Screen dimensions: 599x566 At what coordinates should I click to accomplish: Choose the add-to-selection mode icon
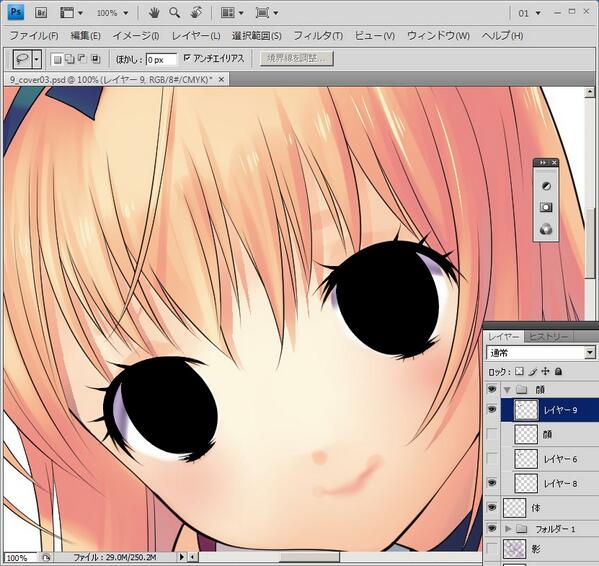[x=70, y=59]
